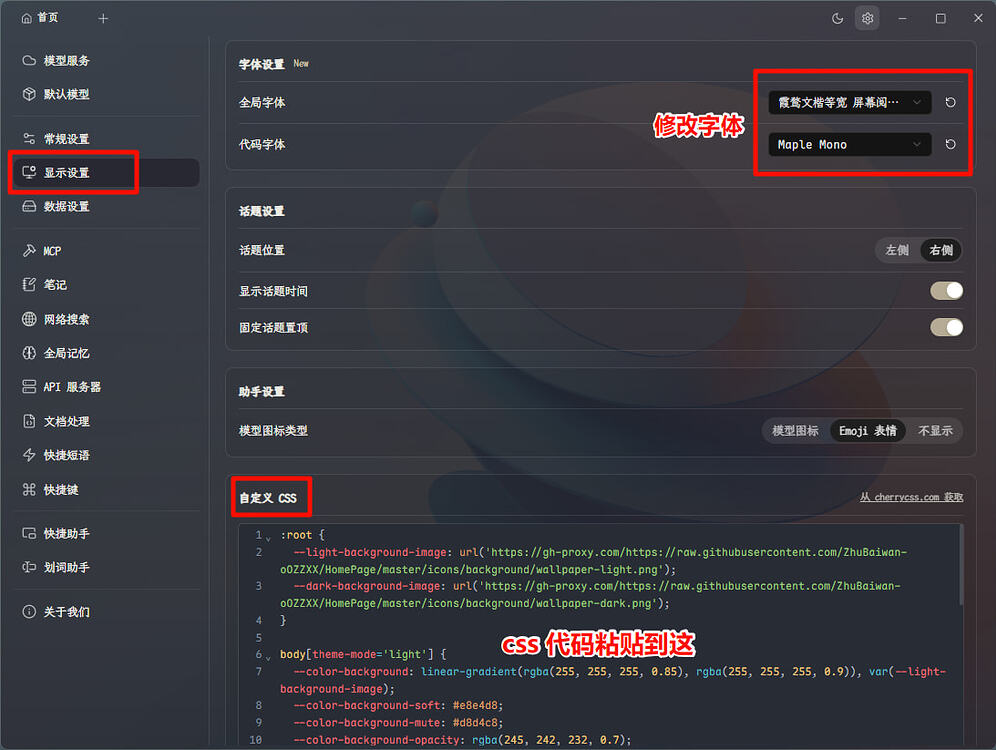The width and height of the screenshot is (996, 750).
Task: Open the 默认模型 settings section
Action: coord(106,94)
